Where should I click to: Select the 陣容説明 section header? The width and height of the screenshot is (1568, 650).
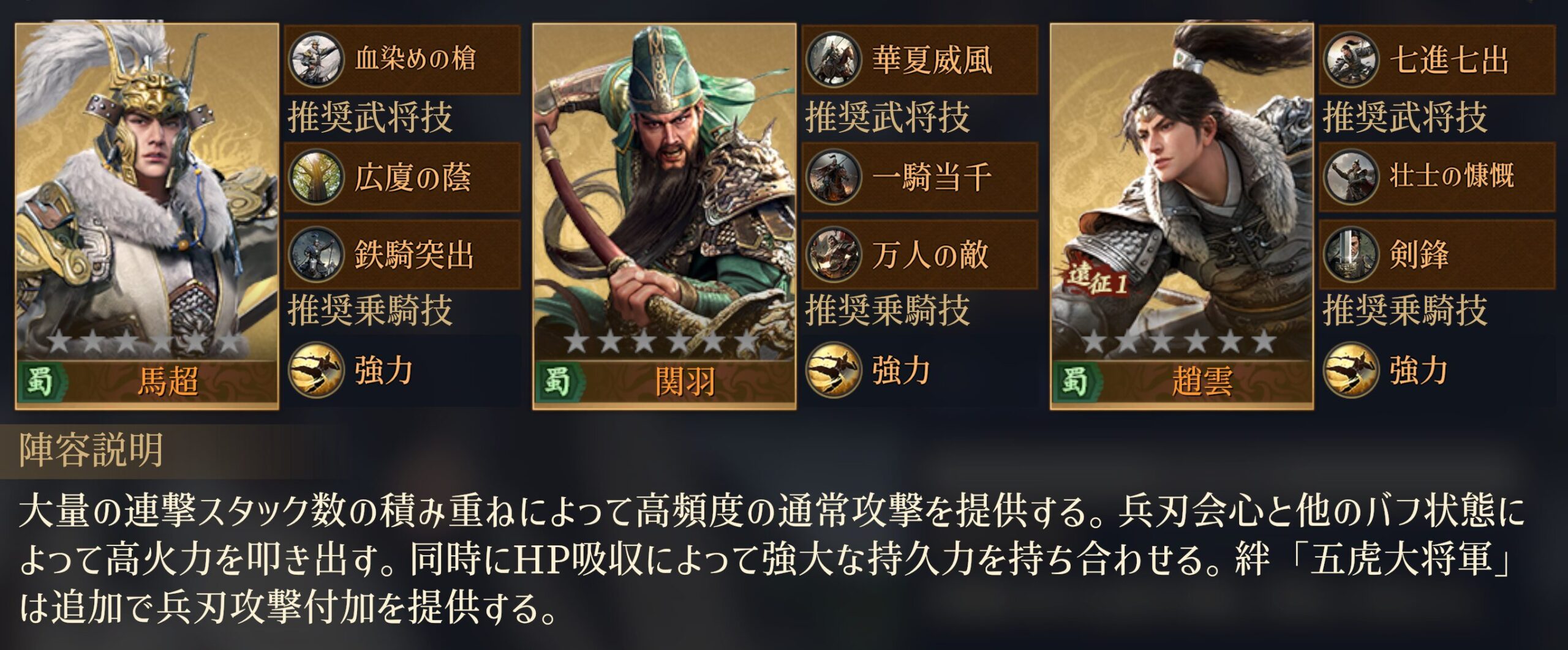[91, 450]
